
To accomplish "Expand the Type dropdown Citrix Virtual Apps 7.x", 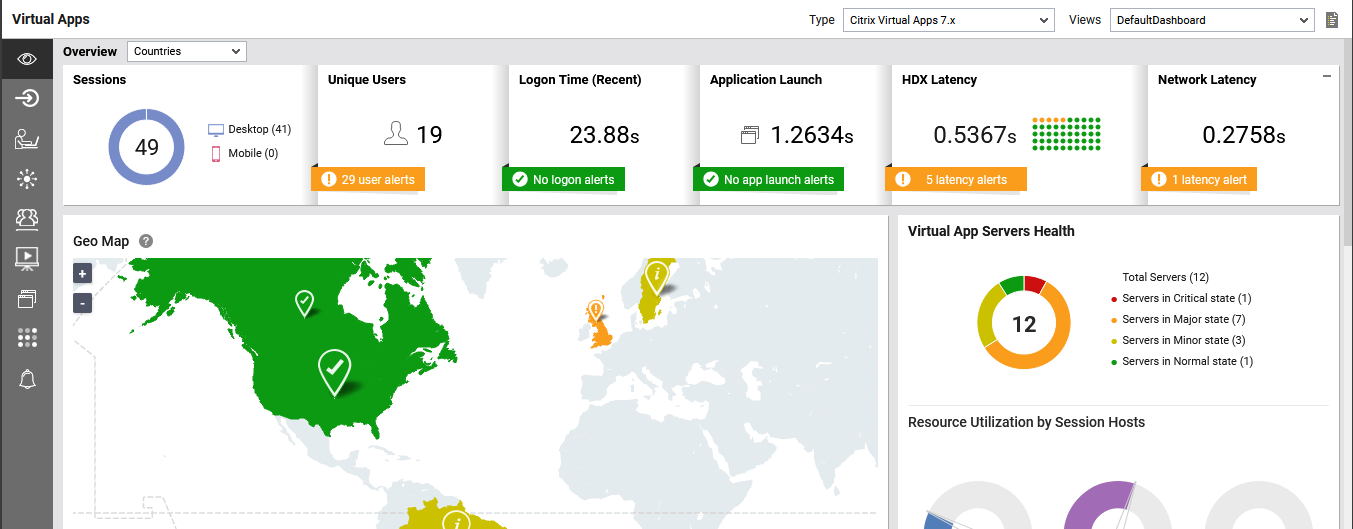I will tap(947, 20).
